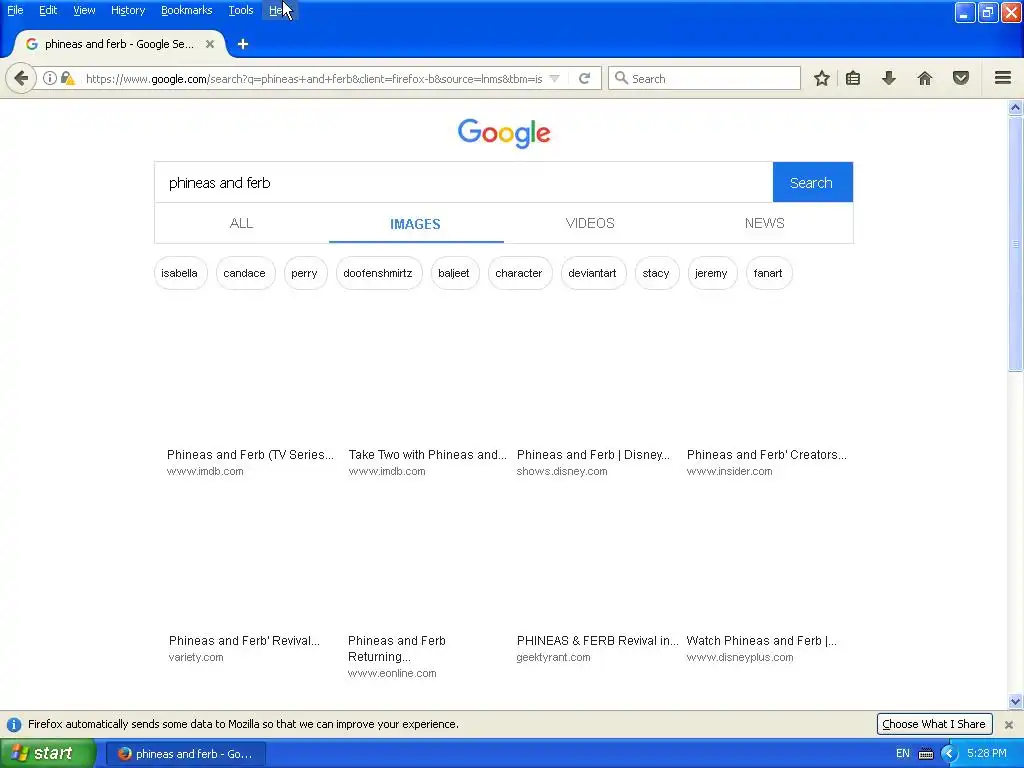Show site information icon in address bar
1024x768 pixels.
tap(50, 78)
